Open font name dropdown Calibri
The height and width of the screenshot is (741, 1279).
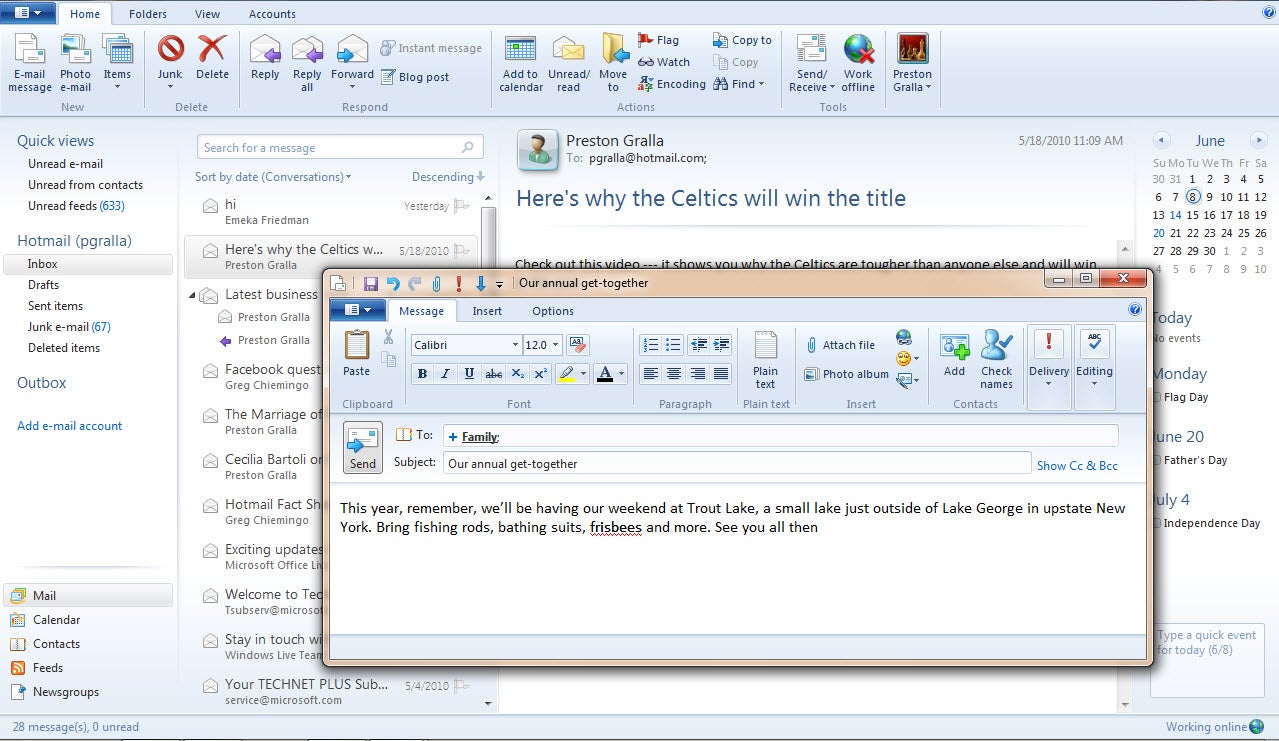(516, 345)
